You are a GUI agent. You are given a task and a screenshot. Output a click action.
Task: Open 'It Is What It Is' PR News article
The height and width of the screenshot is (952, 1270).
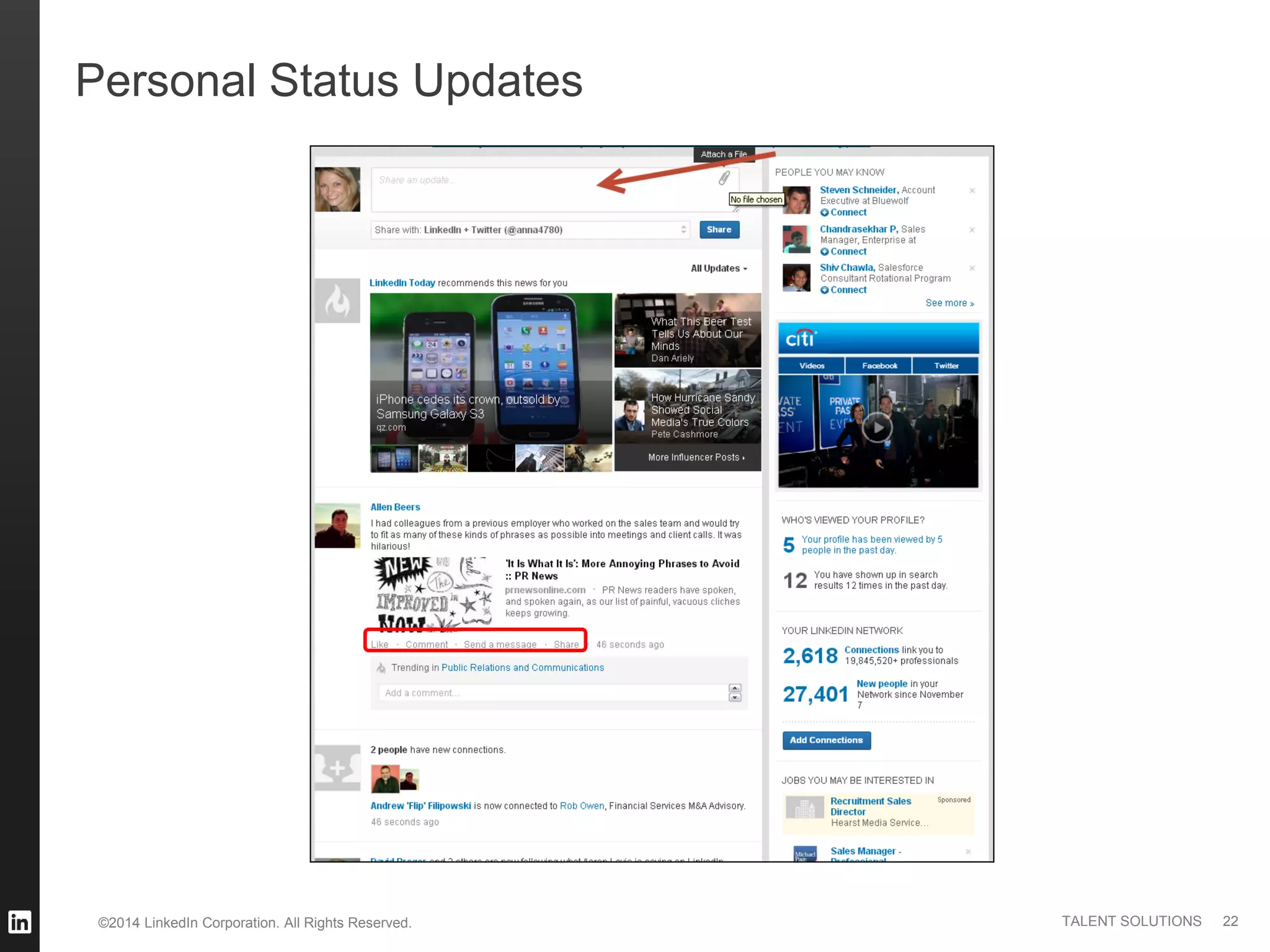coord(622,570)
